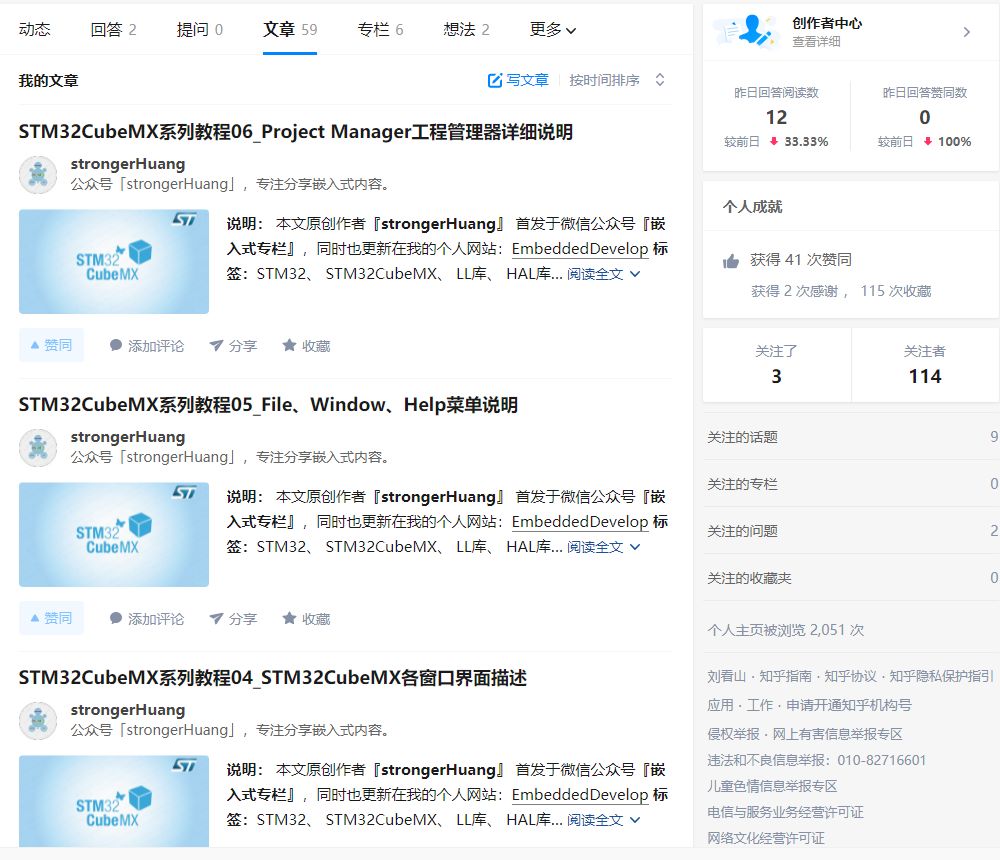The width and height of the screenshot is (1000, 860).
Task: Click the share paper-plane icon under 教程06
Action: [216, 345]
